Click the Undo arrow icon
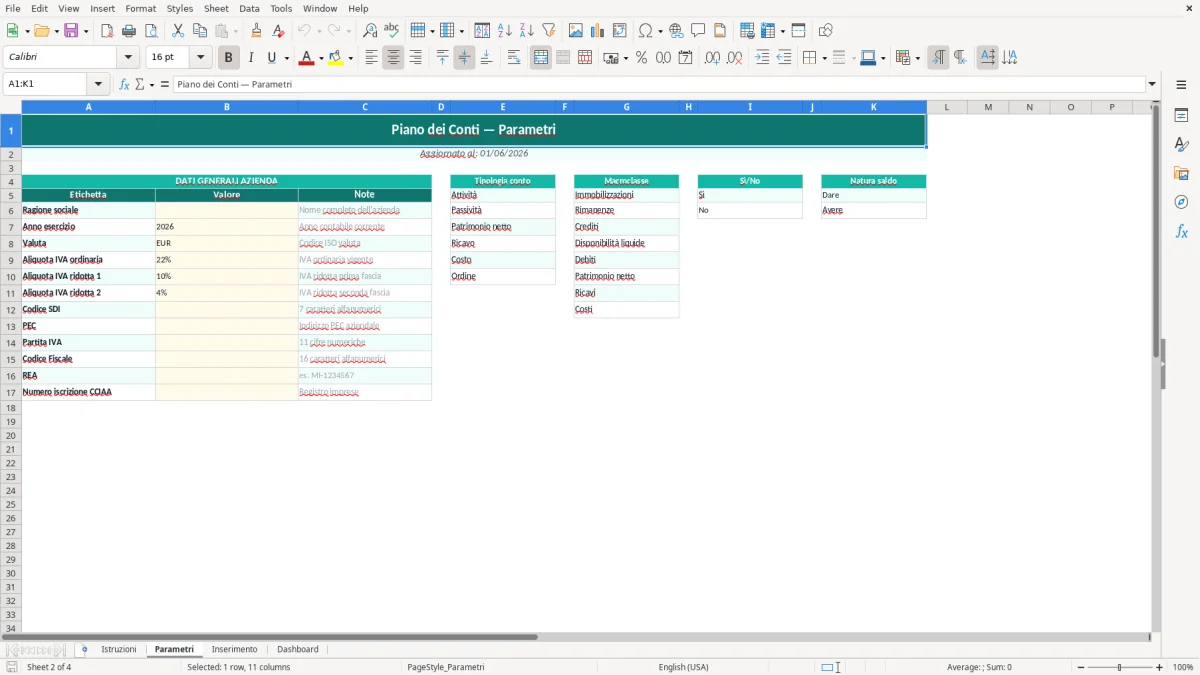The width and height of the screenshot is (1200, 675). [x=304, y=31]
